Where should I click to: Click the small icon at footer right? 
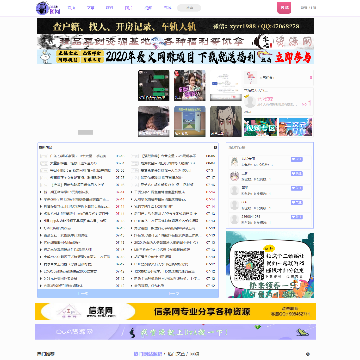point(308,354)
